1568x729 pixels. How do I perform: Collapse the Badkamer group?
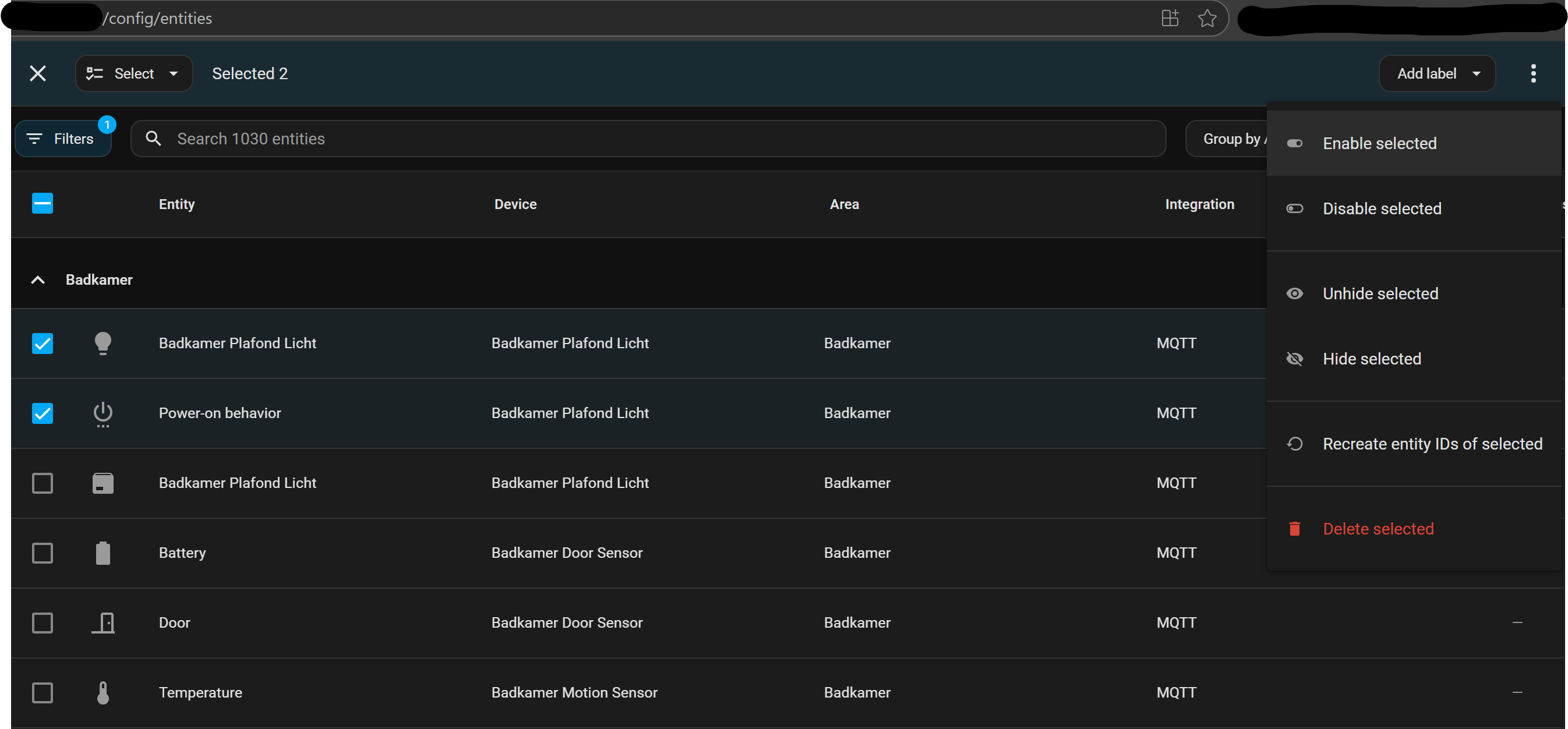[38, 280]
